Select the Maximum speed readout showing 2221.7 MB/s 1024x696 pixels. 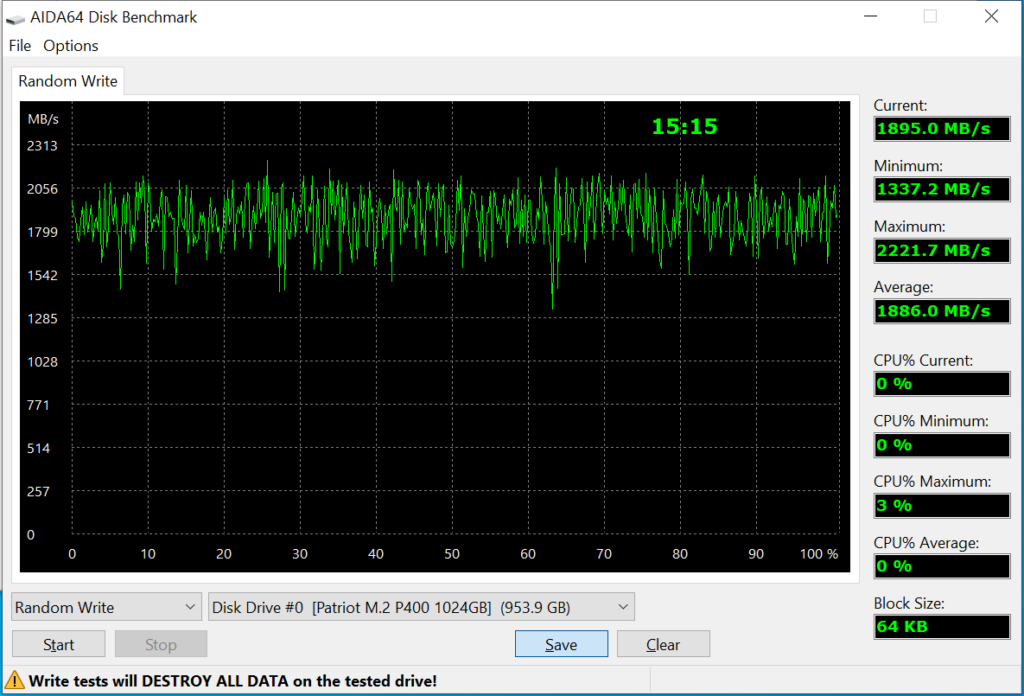(941, 250)
